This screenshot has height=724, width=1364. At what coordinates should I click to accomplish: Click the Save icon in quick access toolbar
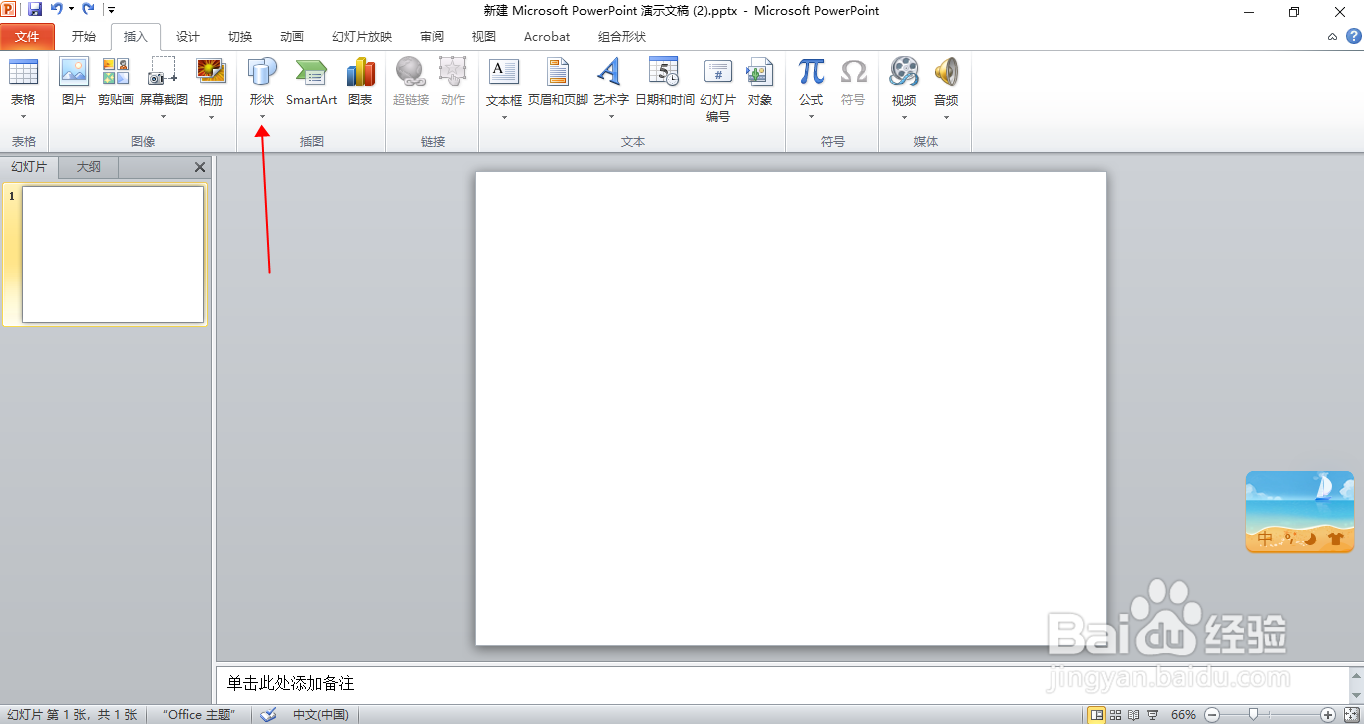(35, 9)
